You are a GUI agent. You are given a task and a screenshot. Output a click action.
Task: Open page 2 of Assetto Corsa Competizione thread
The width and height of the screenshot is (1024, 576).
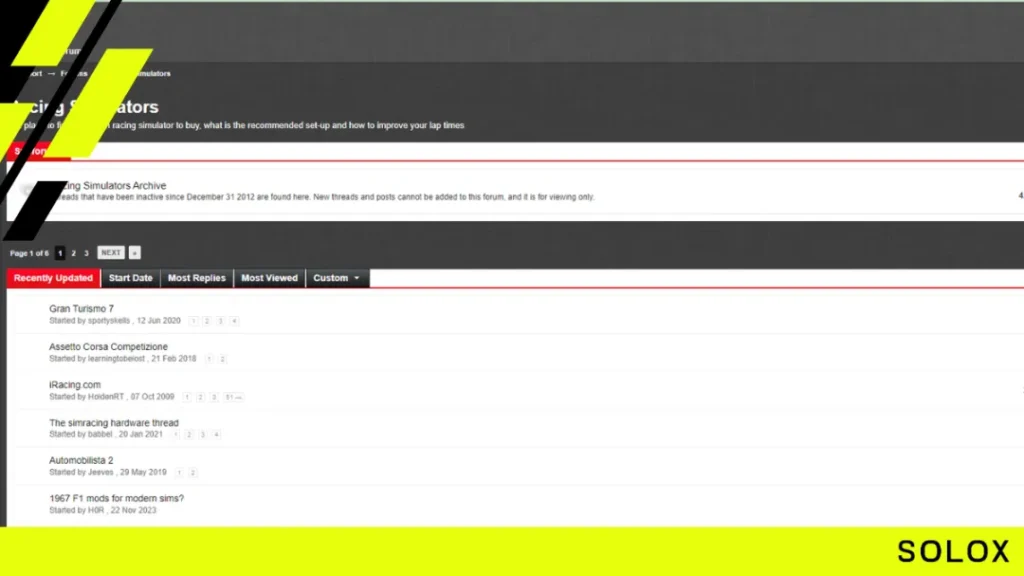click(222, 359)
